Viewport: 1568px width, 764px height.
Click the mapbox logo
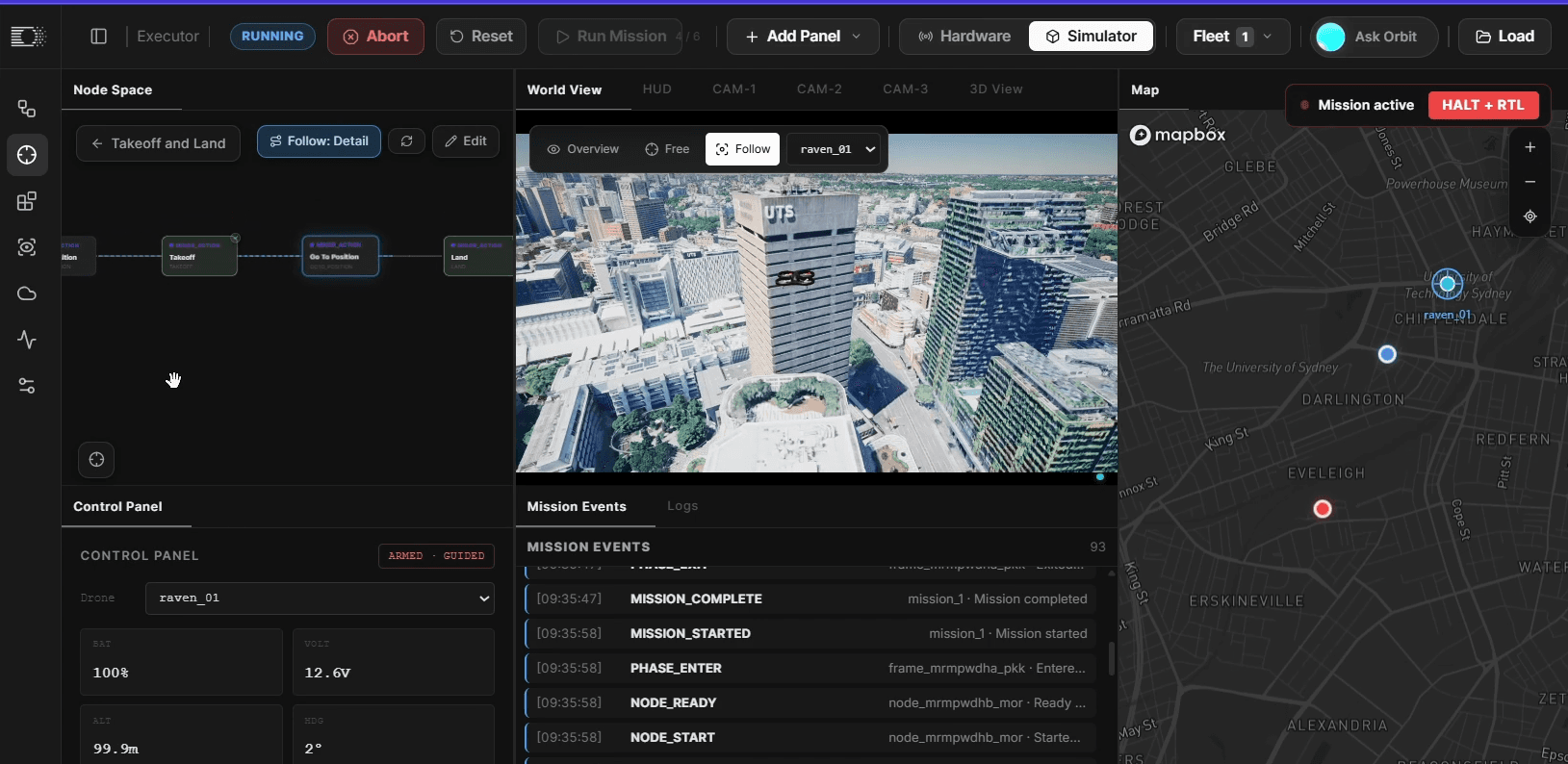[1177, 135]
